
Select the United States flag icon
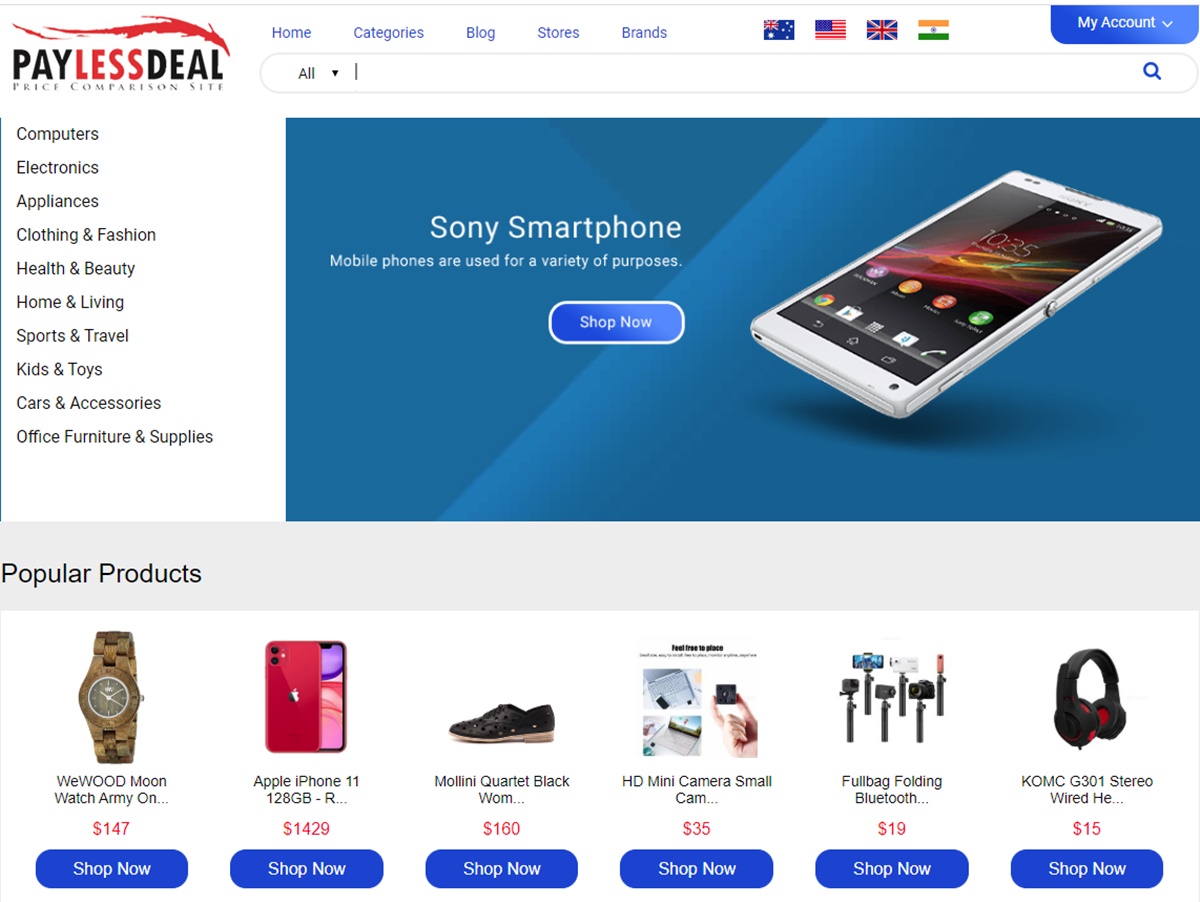830,30
